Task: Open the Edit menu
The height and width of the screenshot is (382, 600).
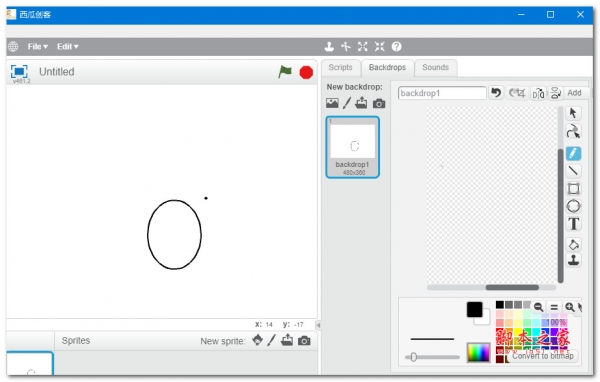Action: tap(68, 47)
